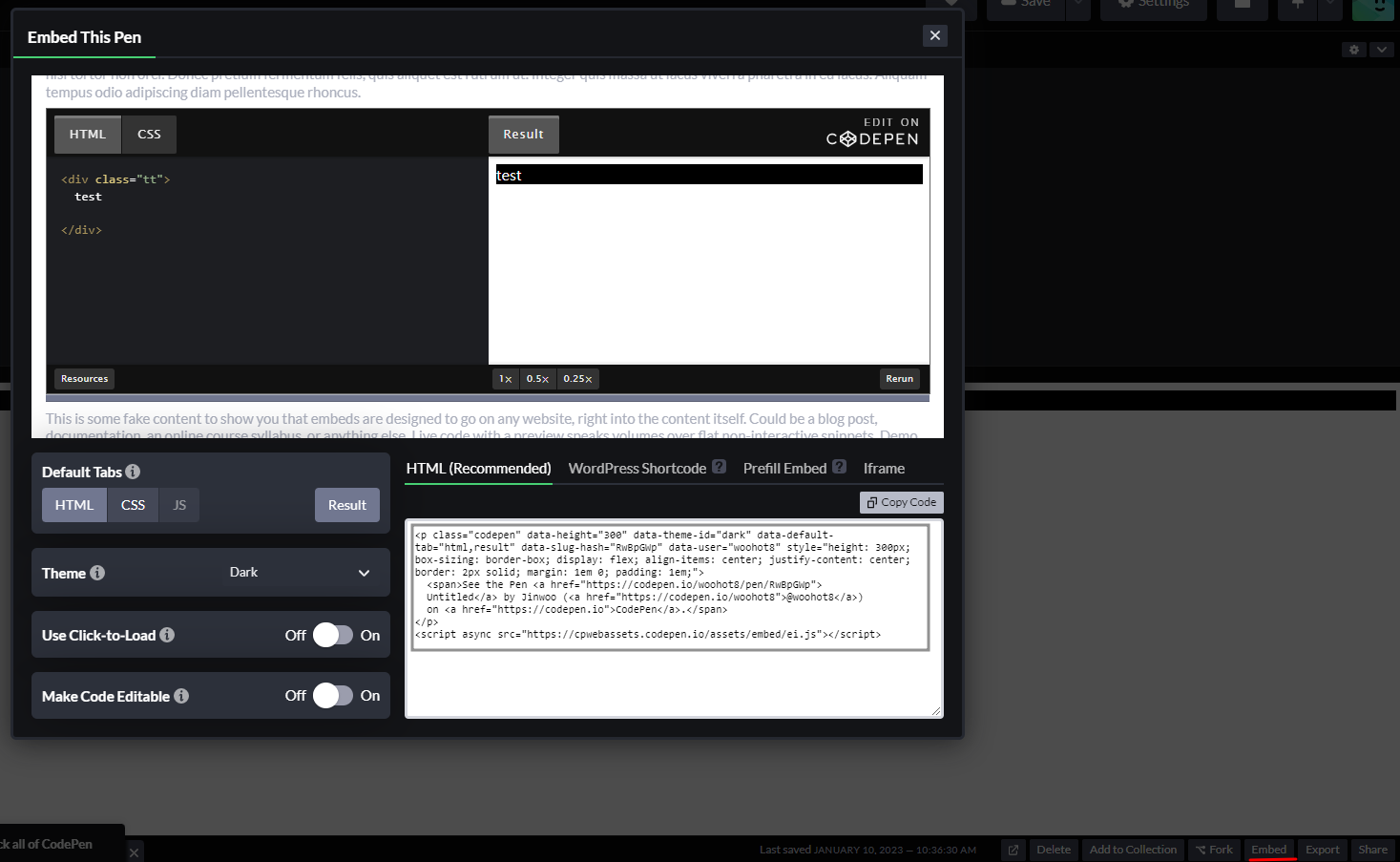Show Make Code Editable info icon
This screenshot has width=1400, height=862.
[x=181, y=696]
